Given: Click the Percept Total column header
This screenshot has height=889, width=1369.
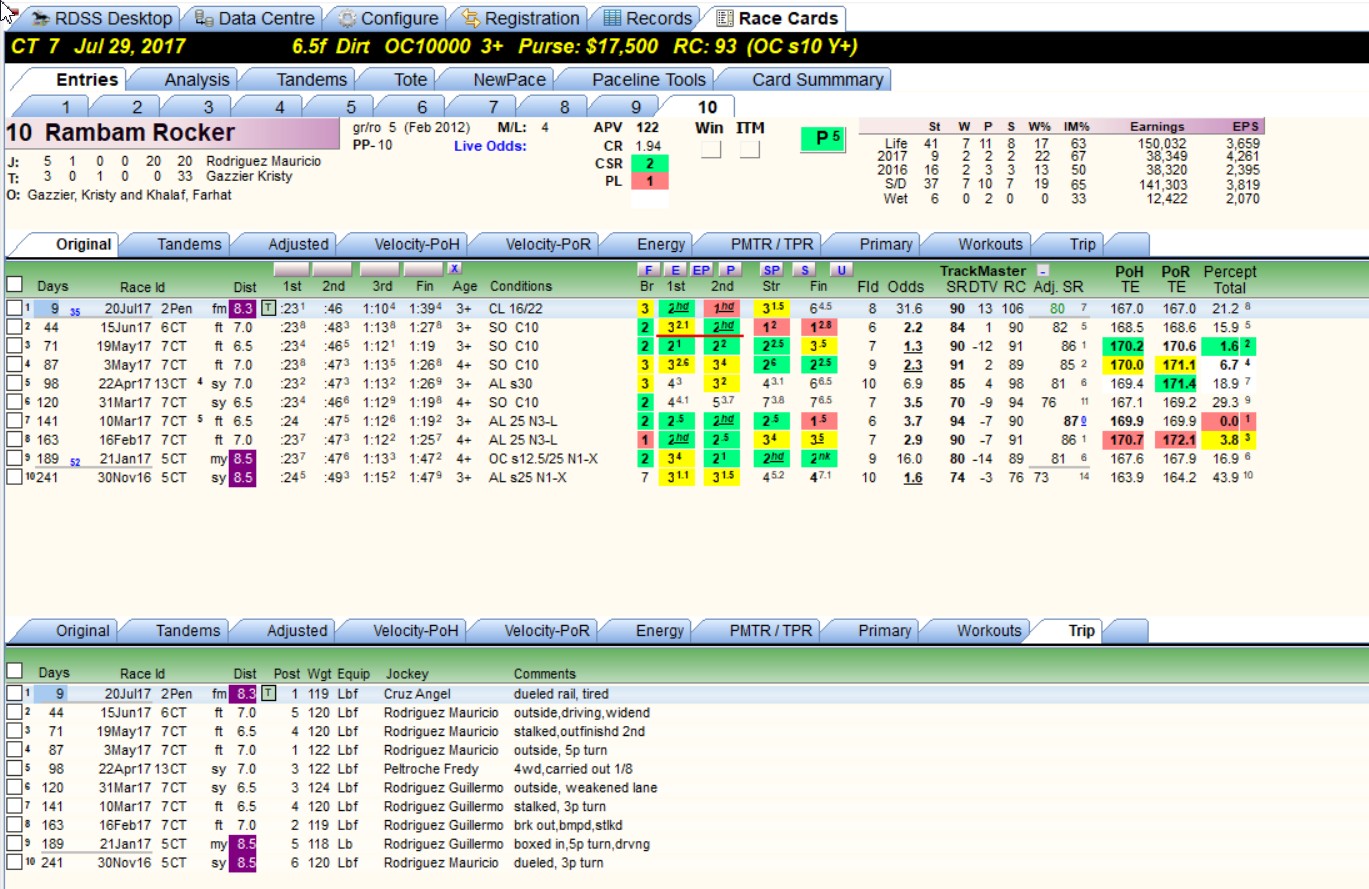Looking at the screenshot, I should click(1229, 278).
